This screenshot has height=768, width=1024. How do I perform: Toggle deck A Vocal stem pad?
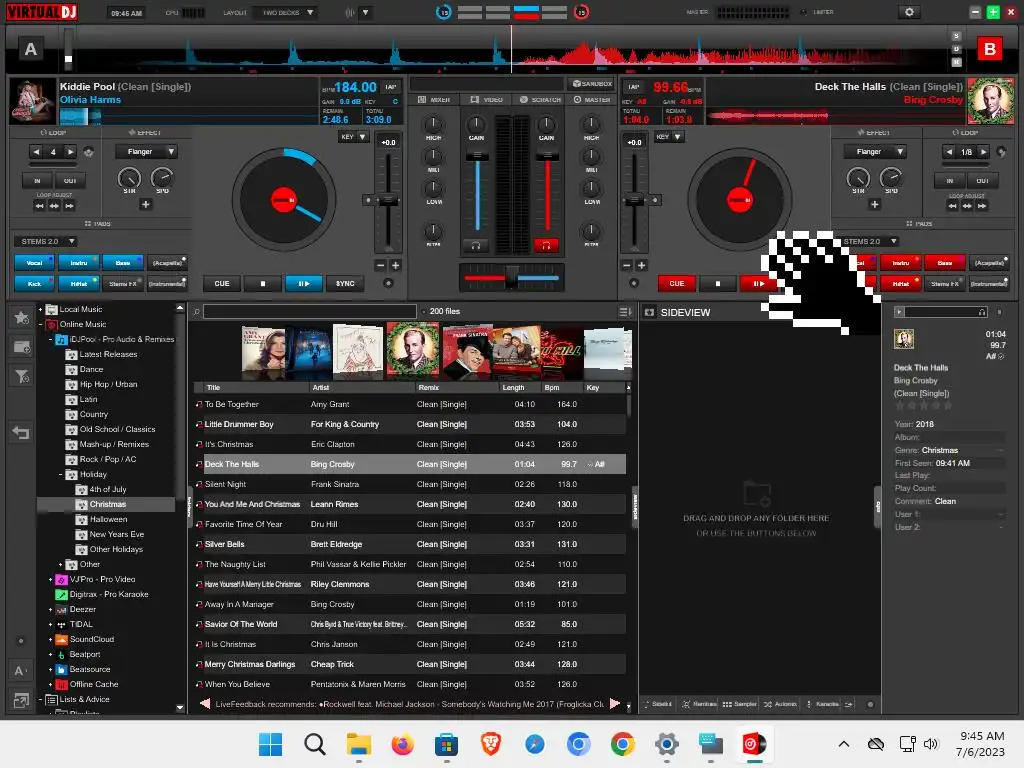click(x=35, y=263)
